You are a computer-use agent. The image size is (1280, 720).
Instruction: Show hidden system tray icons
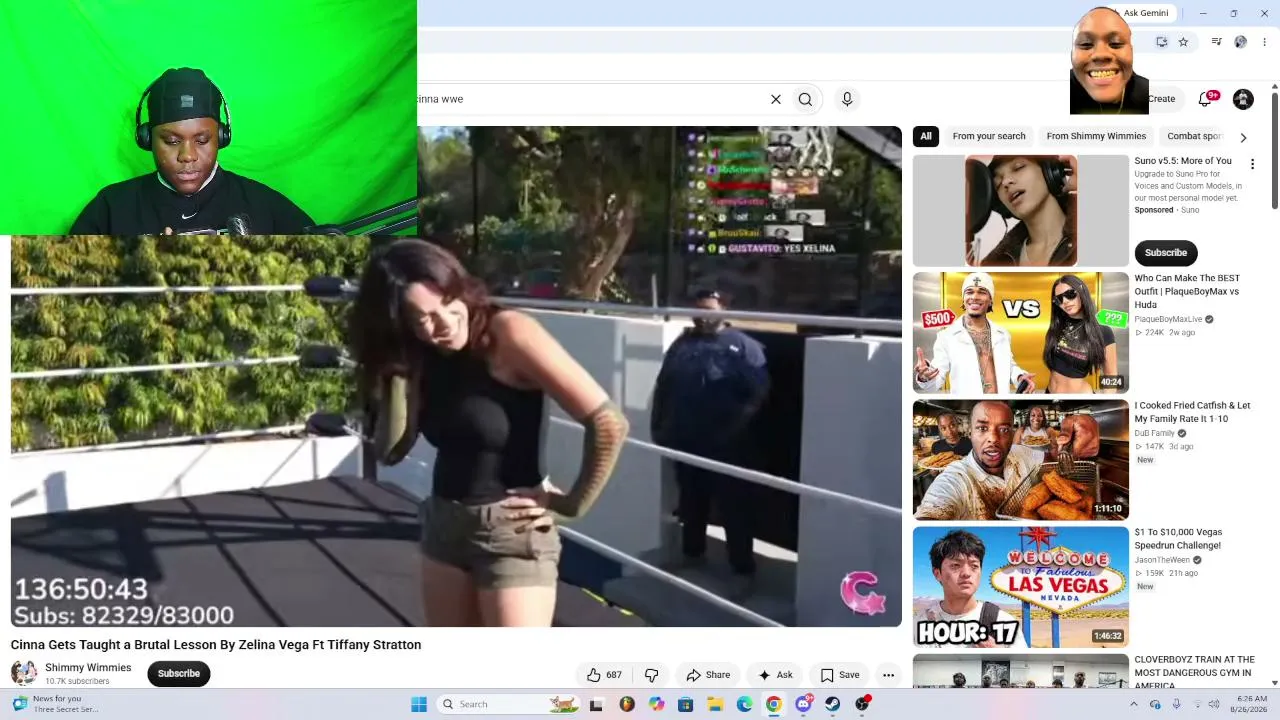pos(1133,704)
